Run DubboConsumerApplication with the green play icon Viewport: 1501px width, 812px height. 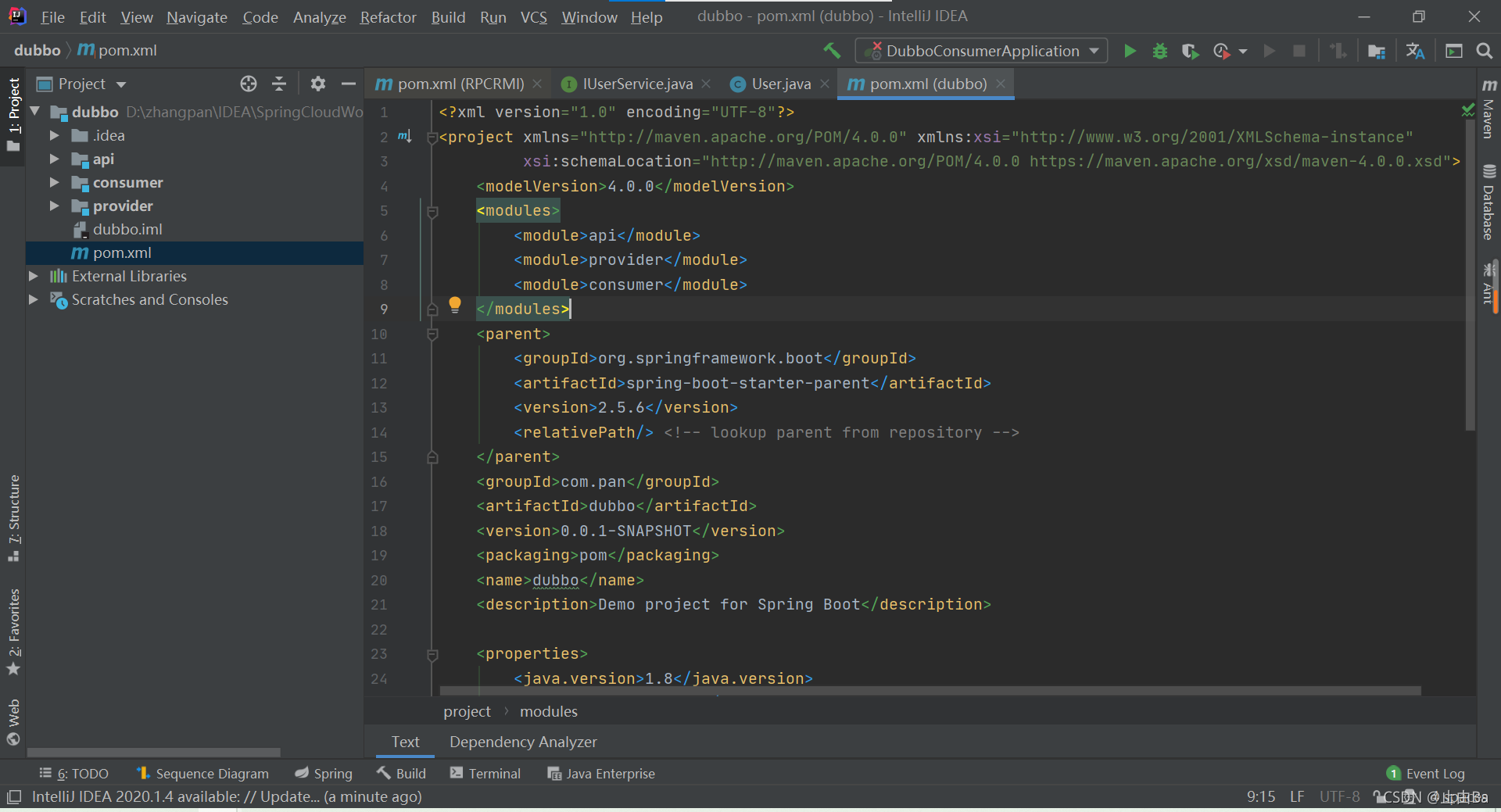coord(1130,51)
